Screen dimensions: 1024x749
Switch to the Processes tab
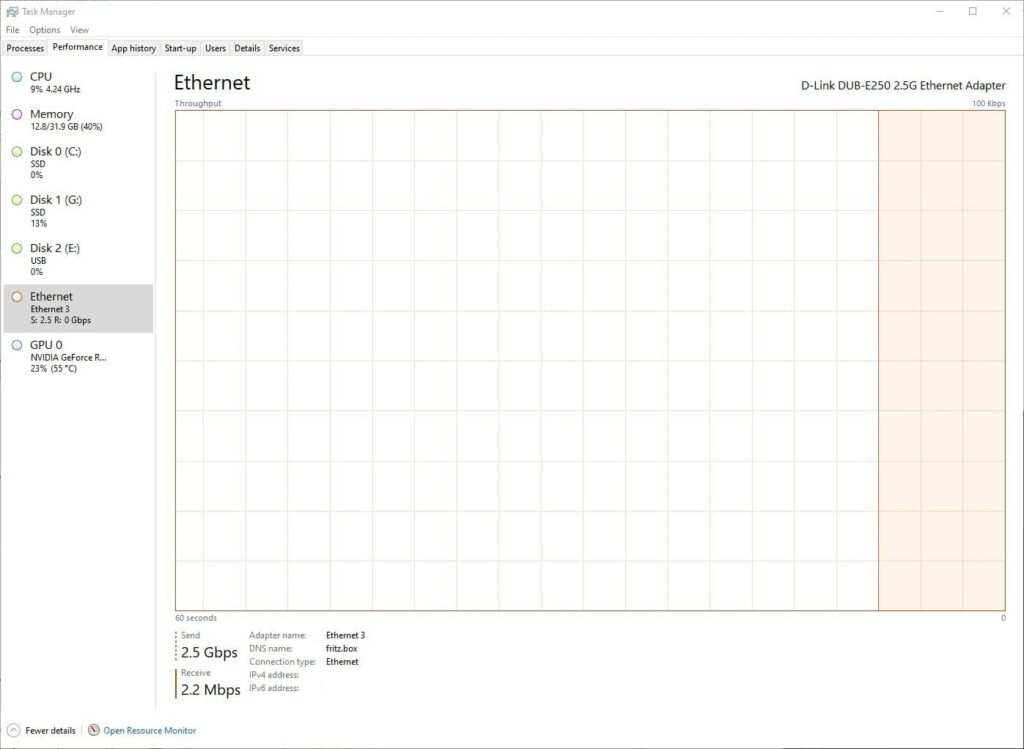coord(25,48)
